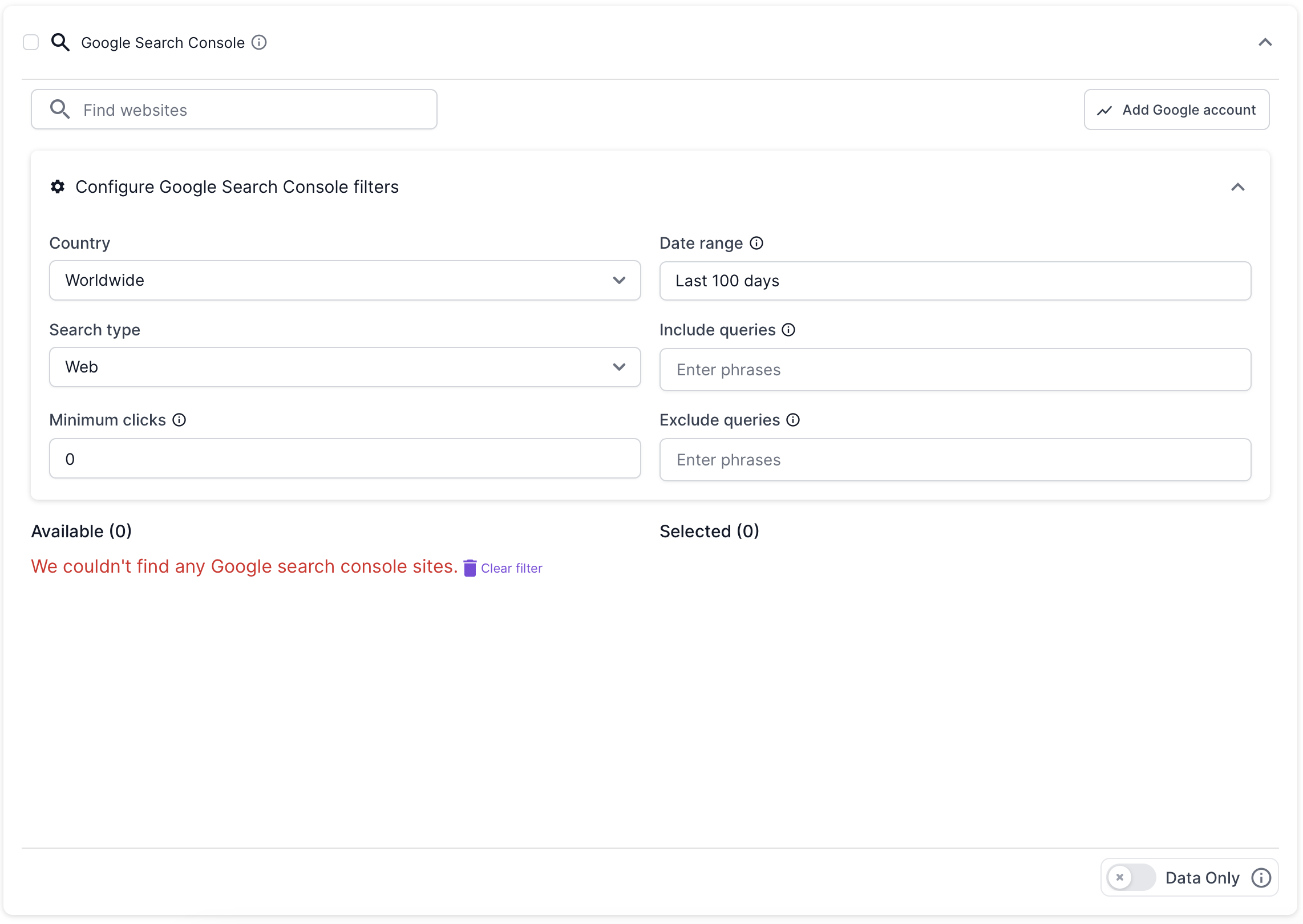Click the Minimum clicks number field
1303x924 pixels.
point(345,459)
